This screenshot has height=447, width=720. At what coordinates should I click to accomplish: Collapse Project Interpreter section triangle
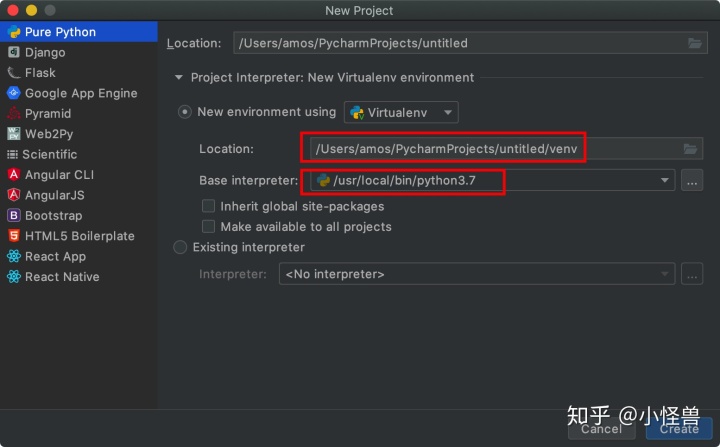(179, 77)
